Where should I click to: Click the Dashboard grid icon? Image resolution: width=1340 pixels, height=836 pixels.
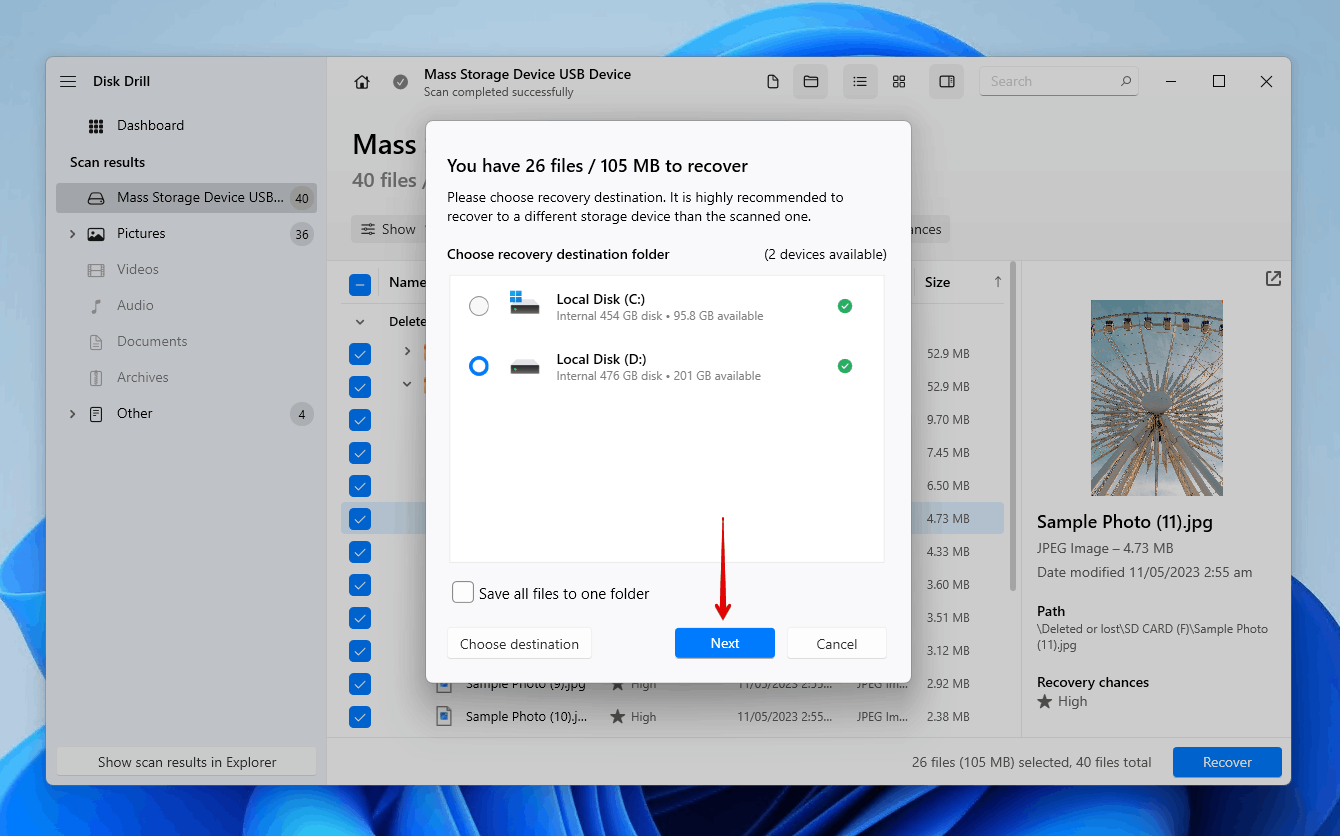(96, 126)
